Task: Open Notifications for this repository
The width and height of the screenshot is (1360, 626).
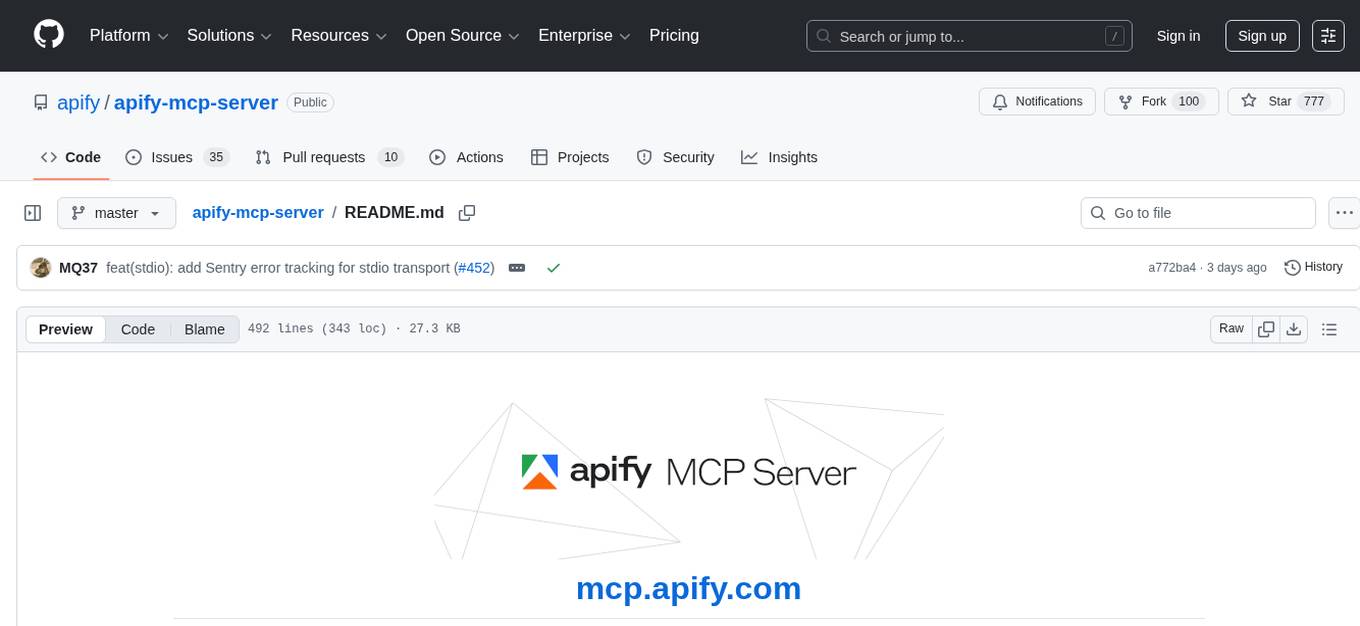Action: (x=1037, y=101)
